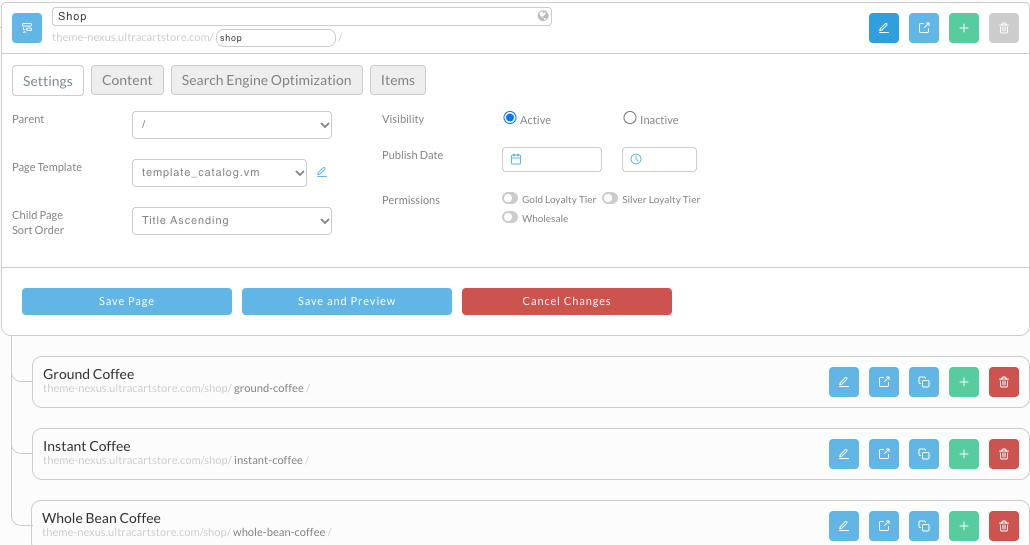The image size is (1030, 545).
Task: Click the Ground Coffee page title
Action: click(89, 374)
